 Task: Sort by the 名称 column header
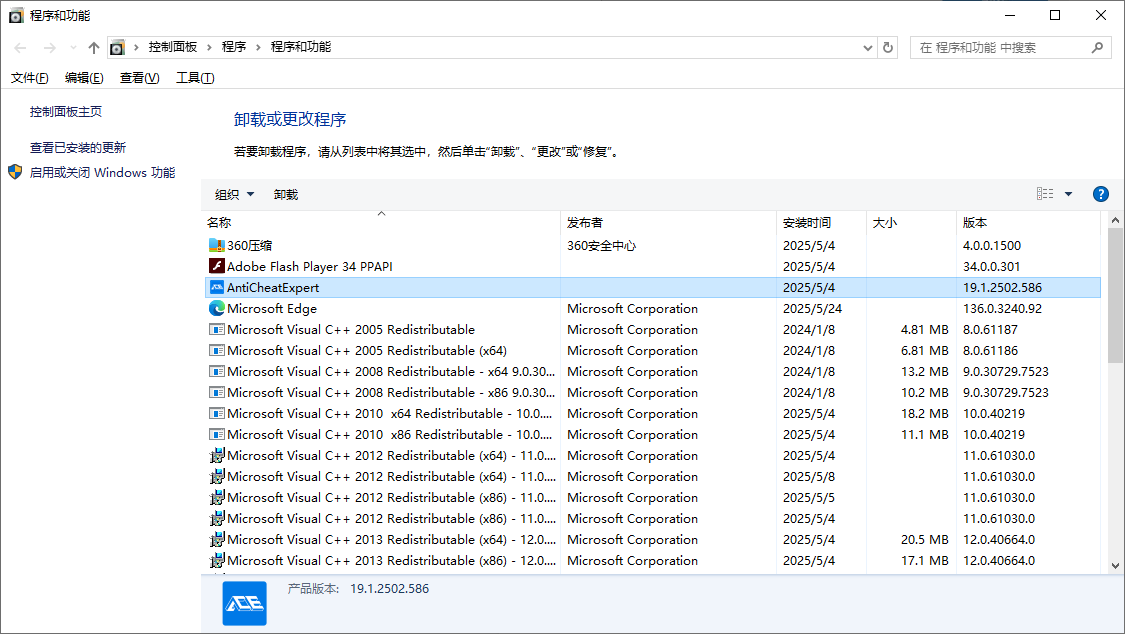pos(381,222)
